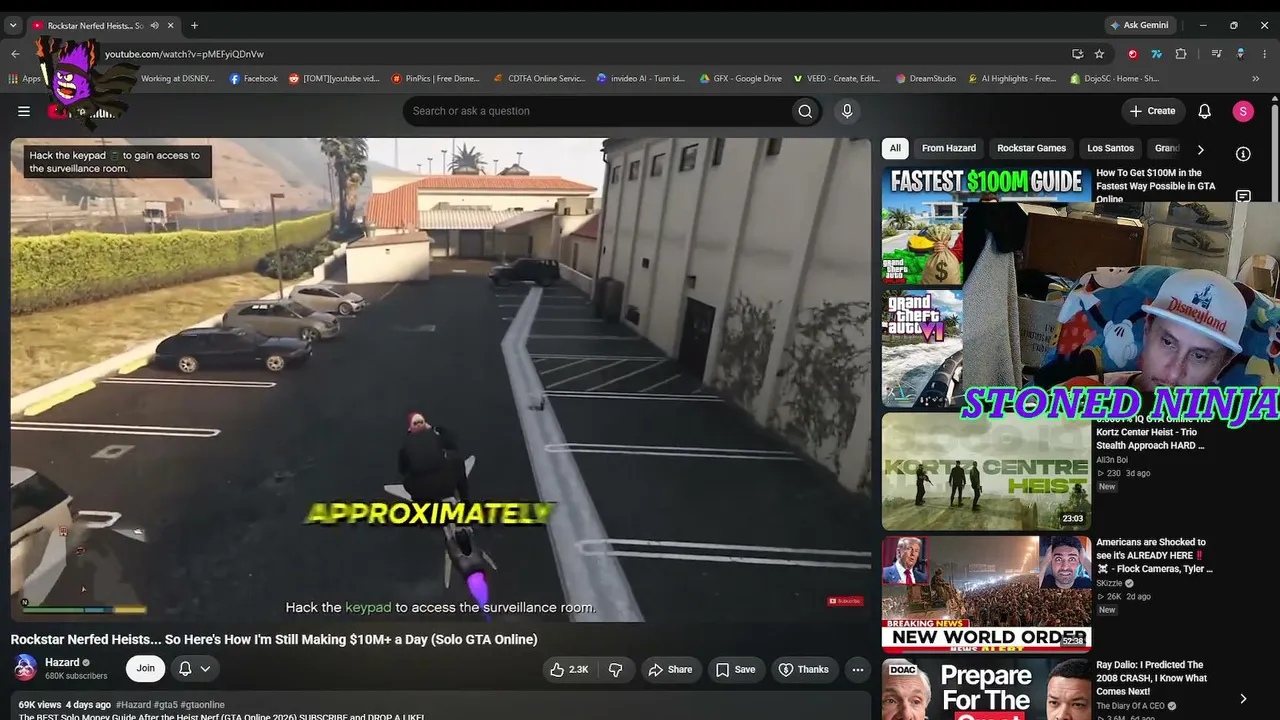Select the From Hazard chip

pyautogui.click(x=949, y=148)
